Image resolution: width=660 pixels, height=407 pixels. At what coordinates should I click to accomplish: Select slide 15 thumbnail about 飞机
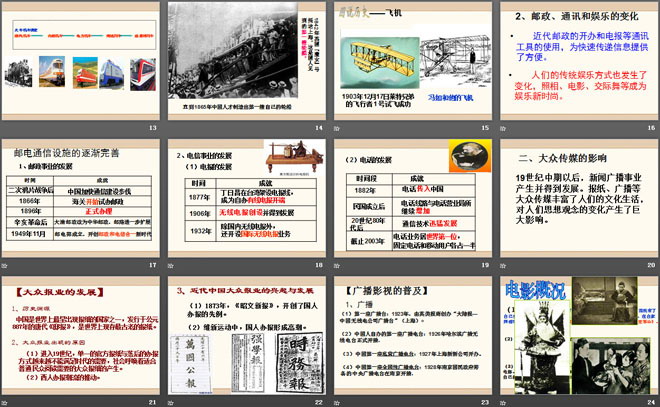click(x=413, y=61)
